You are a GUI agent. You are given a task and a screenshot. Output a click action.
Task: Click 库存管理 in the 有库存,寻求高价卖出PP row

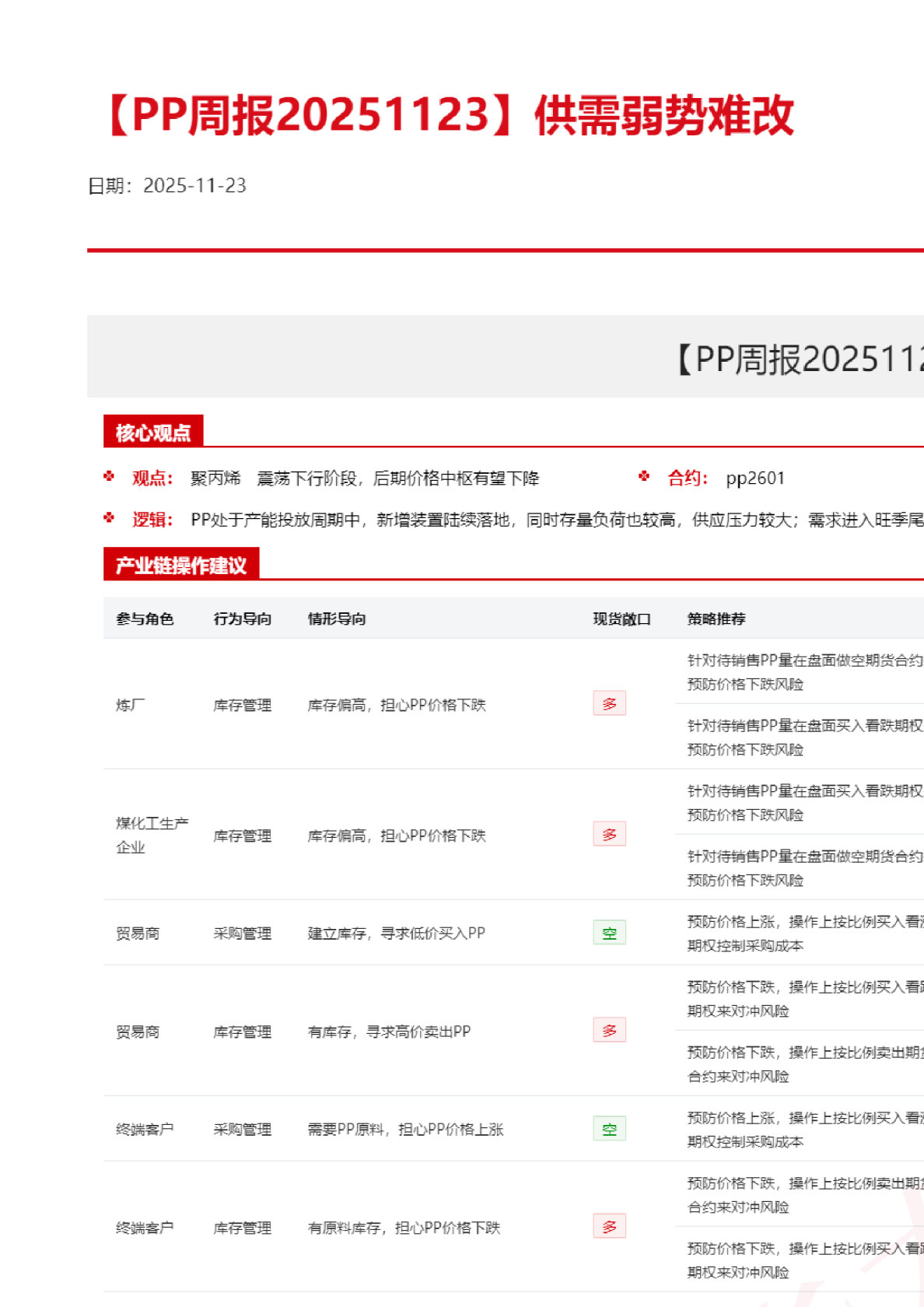click(243, 1032)
